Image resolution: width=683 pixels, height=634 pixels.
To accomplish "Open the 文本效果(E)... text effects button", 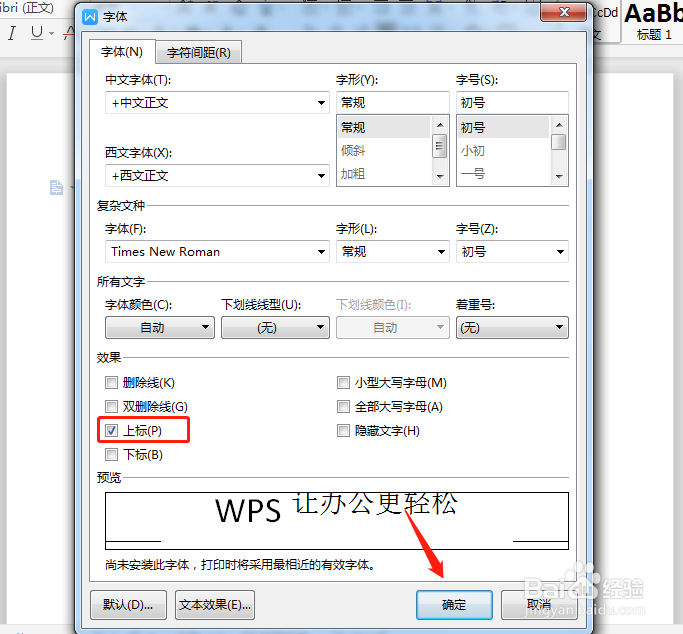I will 215,604.
